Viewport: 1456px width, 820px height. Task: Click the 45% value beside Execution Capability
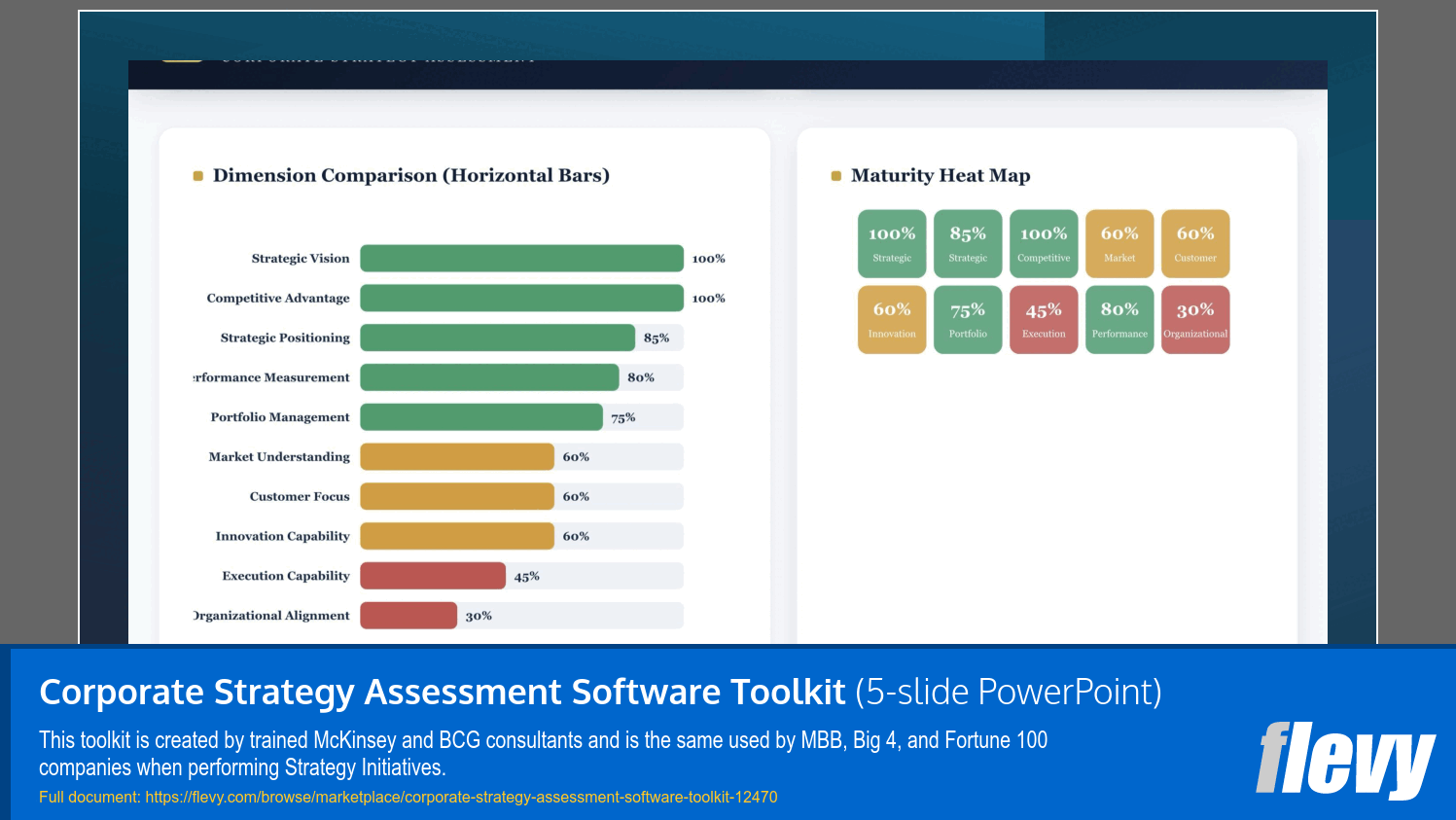click(527, 576)
